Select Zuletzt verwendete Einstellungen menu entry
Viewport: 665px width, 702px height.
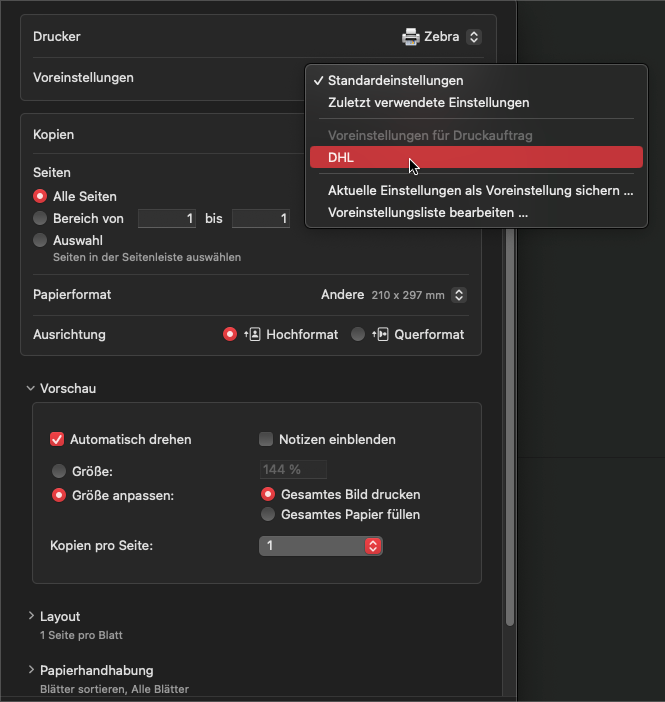coord(429,102)
